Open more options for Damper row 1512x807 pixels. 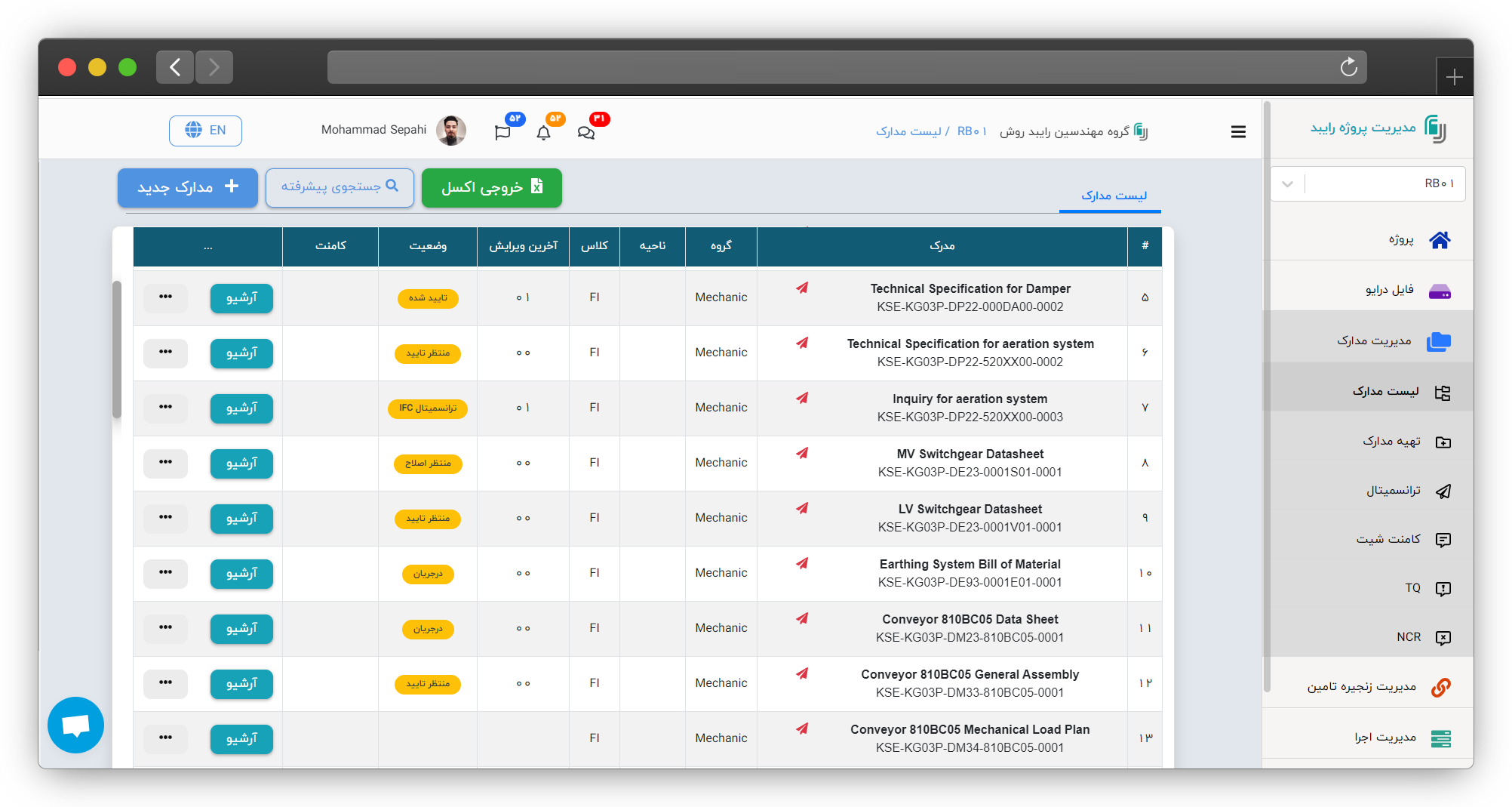[x=165, y=297]
